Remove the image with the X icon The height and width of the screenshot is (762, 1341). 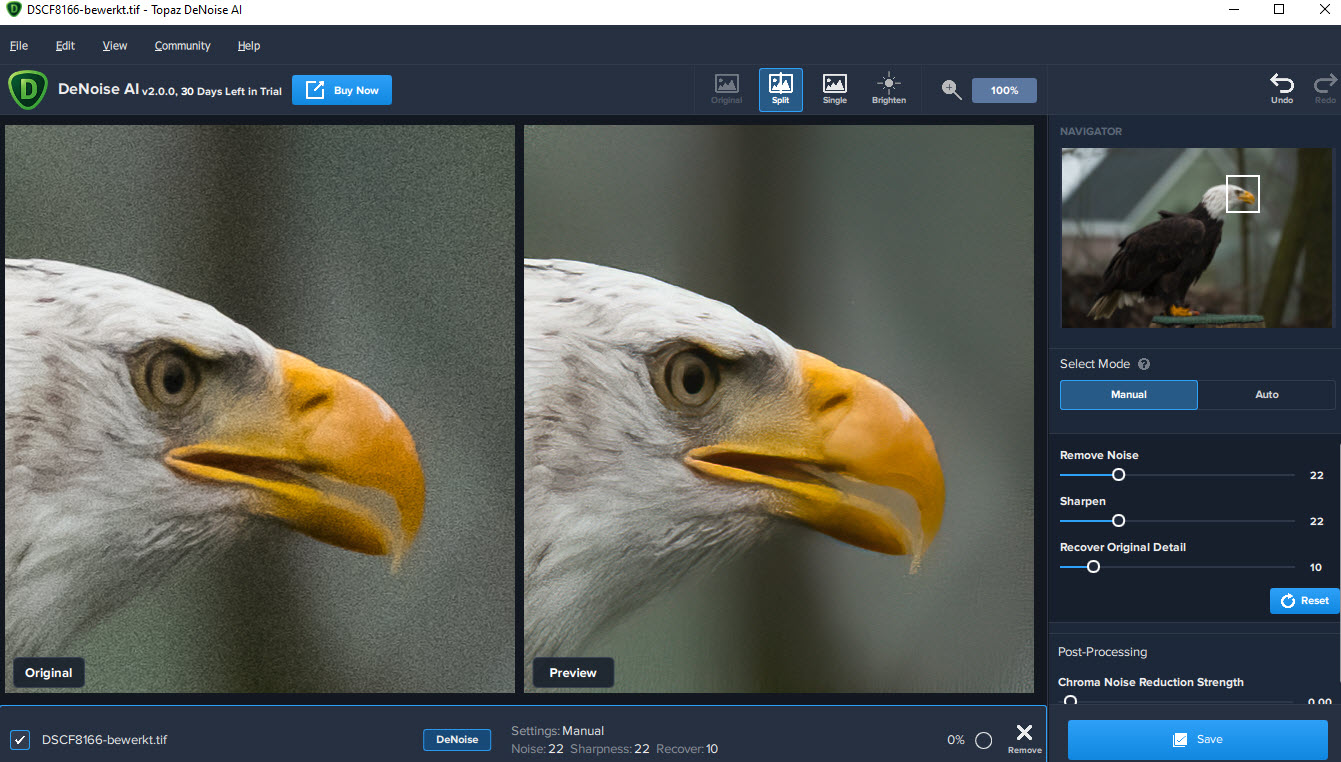[x=1024, y=736]
